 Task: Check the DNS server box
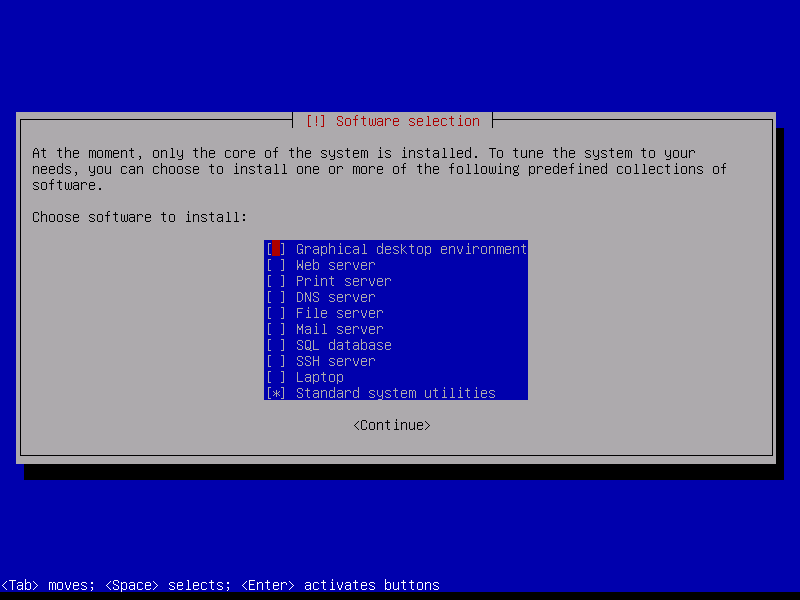(276, 297)
